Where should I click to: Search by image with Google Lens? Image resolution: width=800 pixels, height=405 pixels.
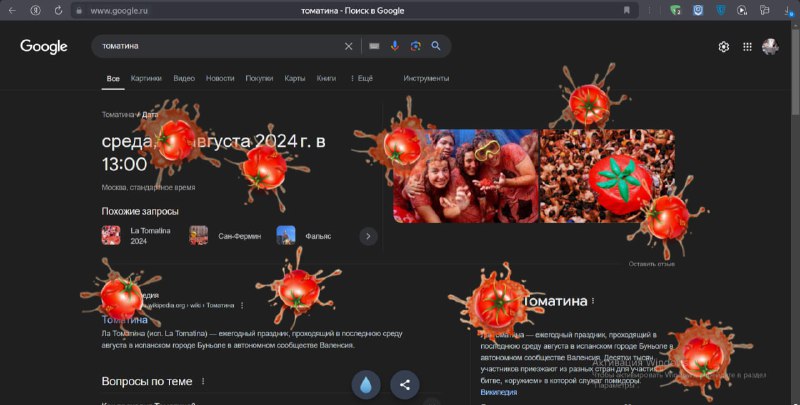coord(416,46)
